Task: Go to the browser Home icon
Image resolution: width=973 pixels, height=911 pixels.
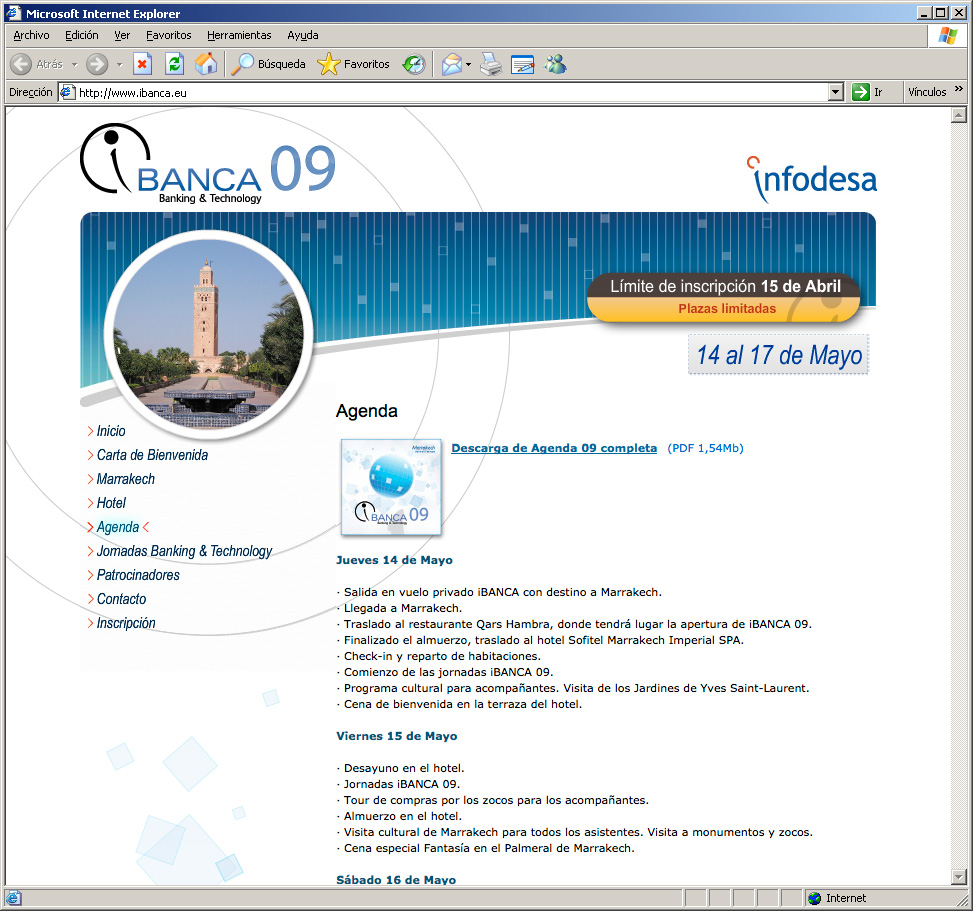Action: point(206,64)
